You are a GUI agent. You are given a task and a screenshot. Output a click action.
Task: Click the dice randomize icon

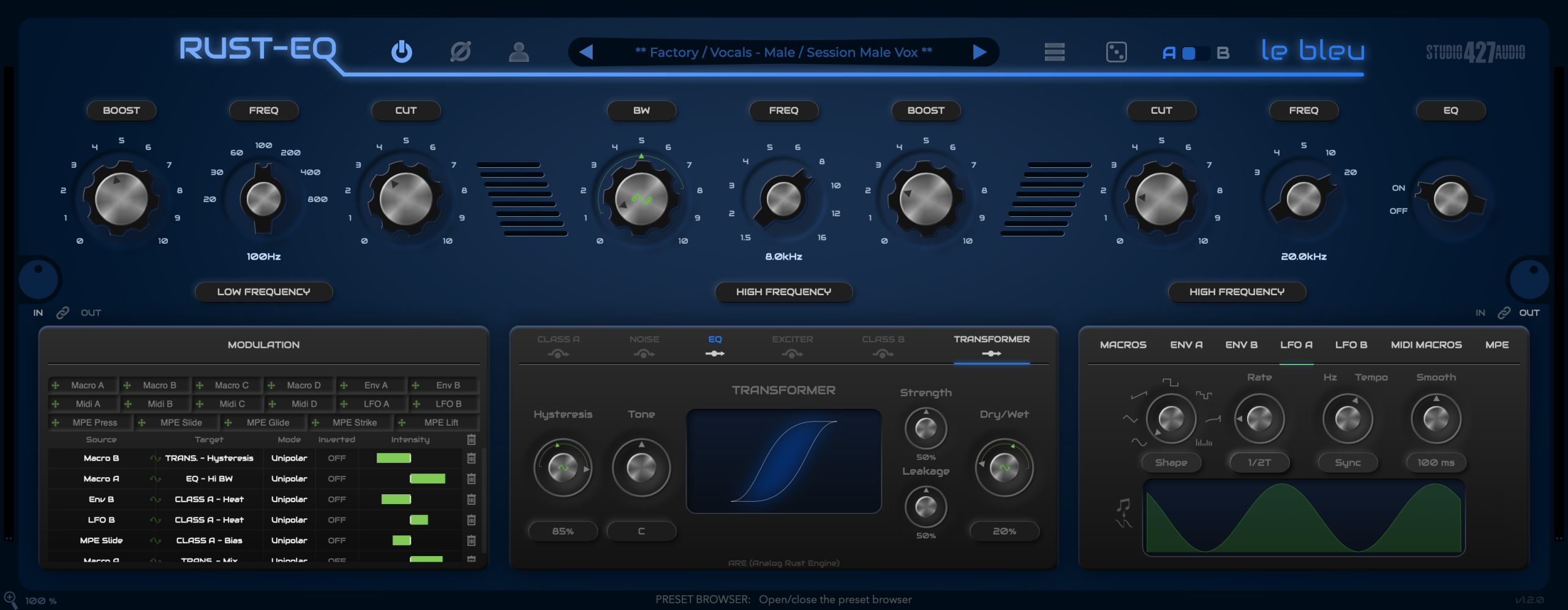tap(1116, 52)
